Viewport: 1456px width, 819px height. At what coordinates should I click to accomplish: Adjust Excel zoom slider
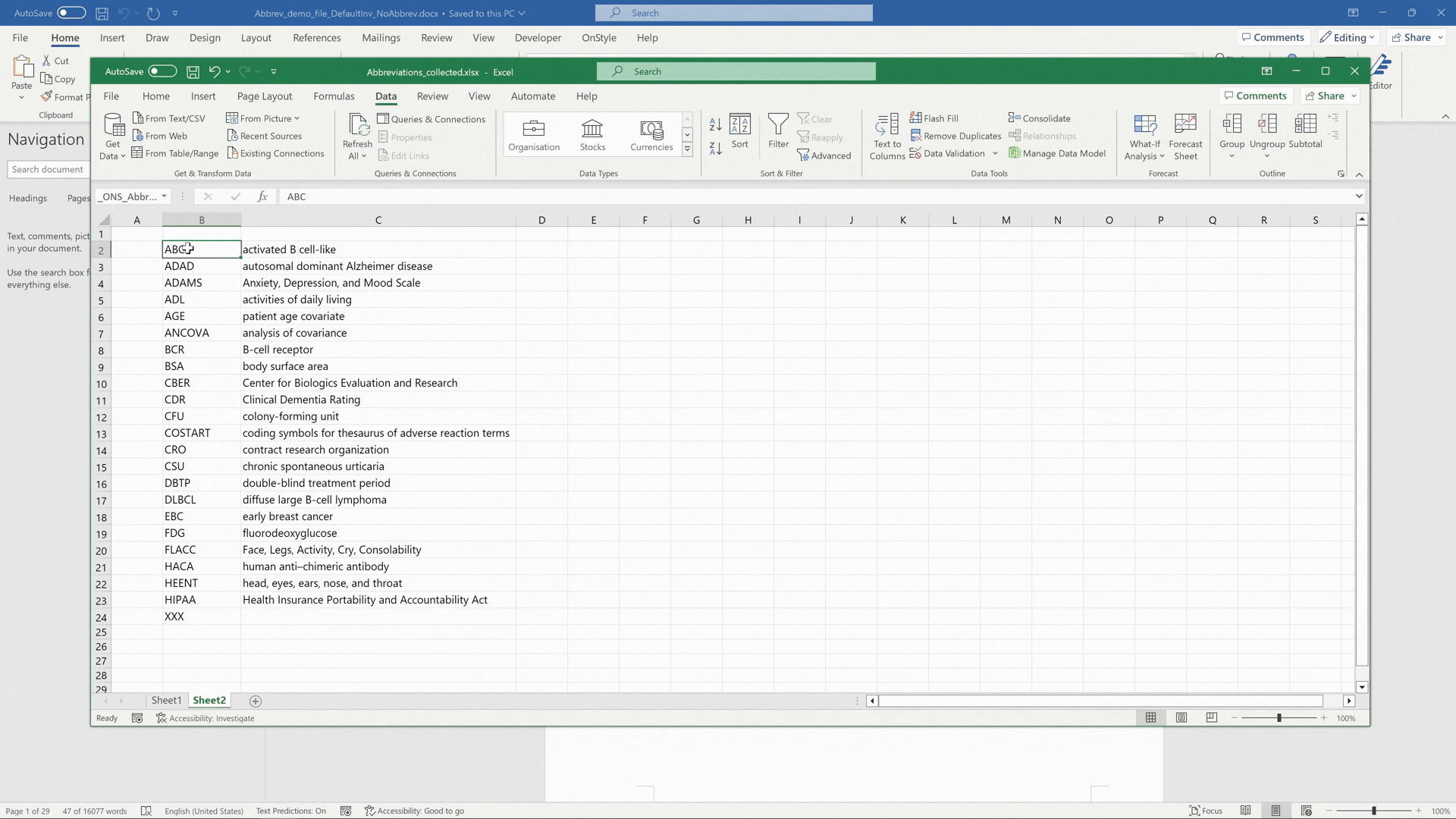click(1279, 717)
